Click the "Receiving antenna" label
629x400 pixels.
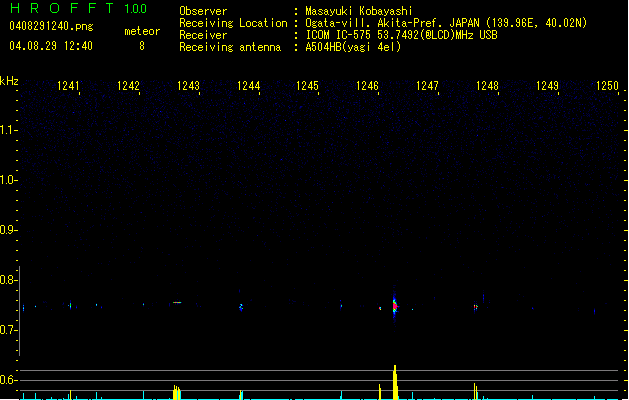[230, 47]
